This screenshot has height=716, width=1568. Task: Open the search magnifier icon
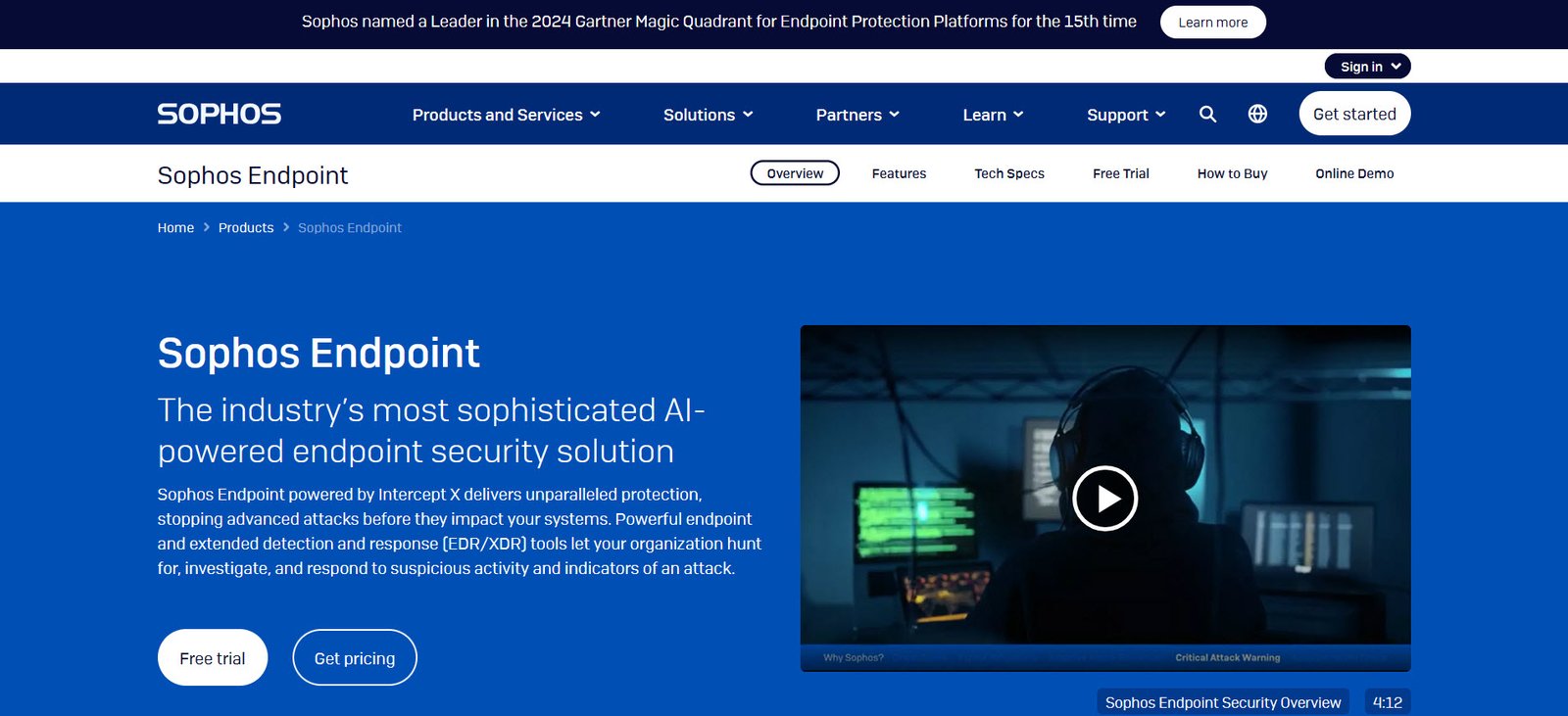pyautogui.click(x=1207, y=114)
